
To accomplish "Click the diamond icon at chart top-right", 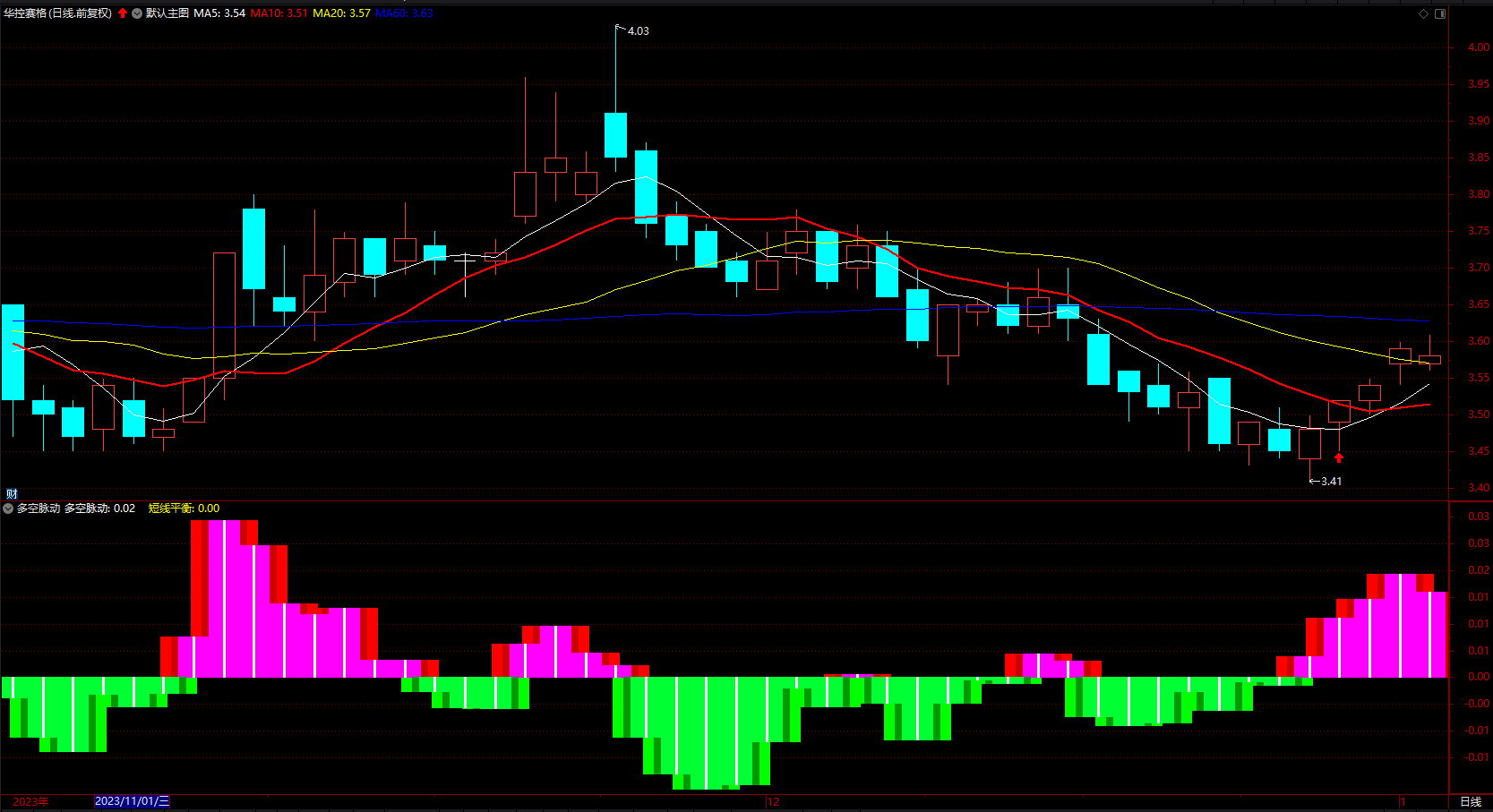I will pyautogui.click(x=1424, y=13).
